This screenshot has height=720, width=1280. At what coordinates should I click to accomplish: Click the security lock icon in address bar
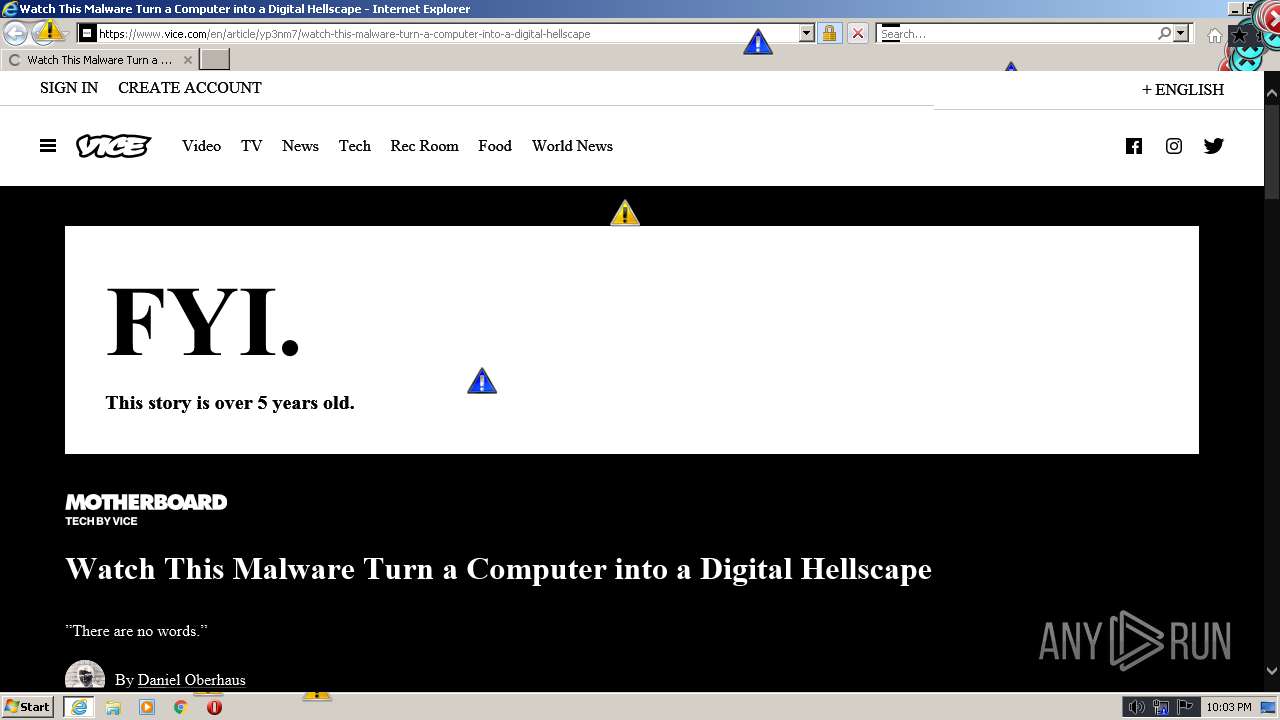click(x=829, y=33)
